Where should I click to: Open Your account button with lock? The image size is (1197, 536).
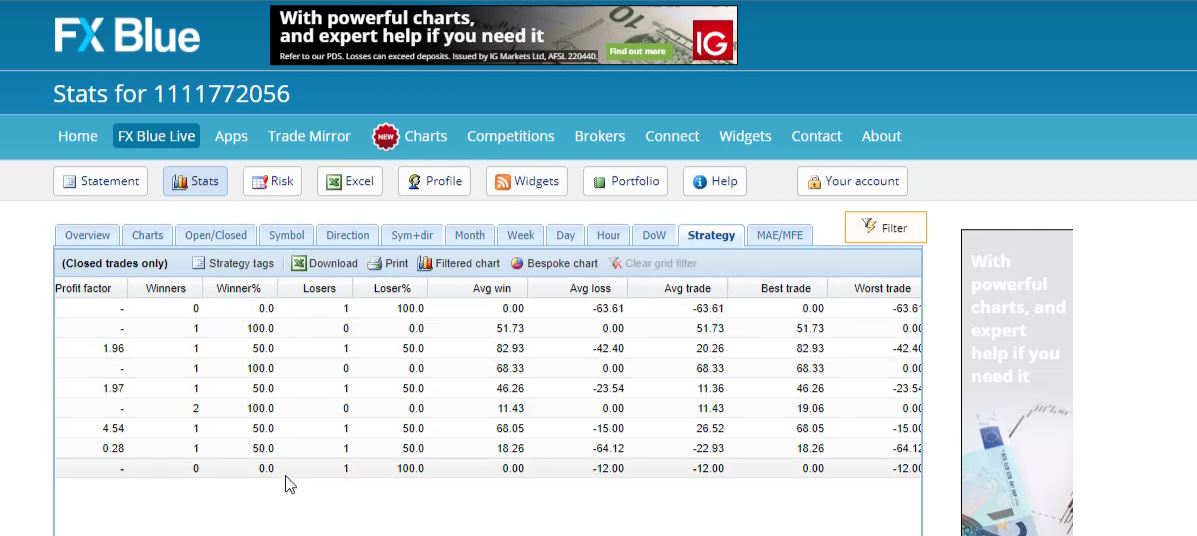pos(852,181)
